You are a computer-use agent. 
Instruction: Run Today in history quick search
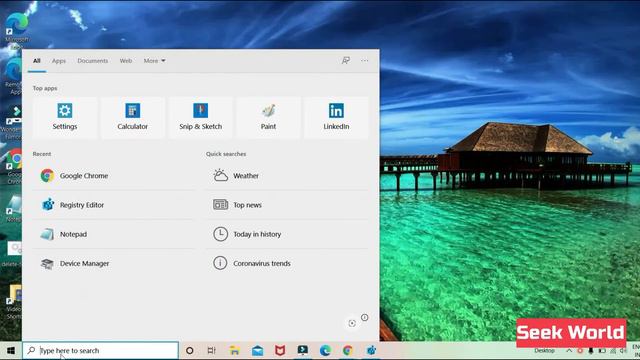[x=287, y=234]
